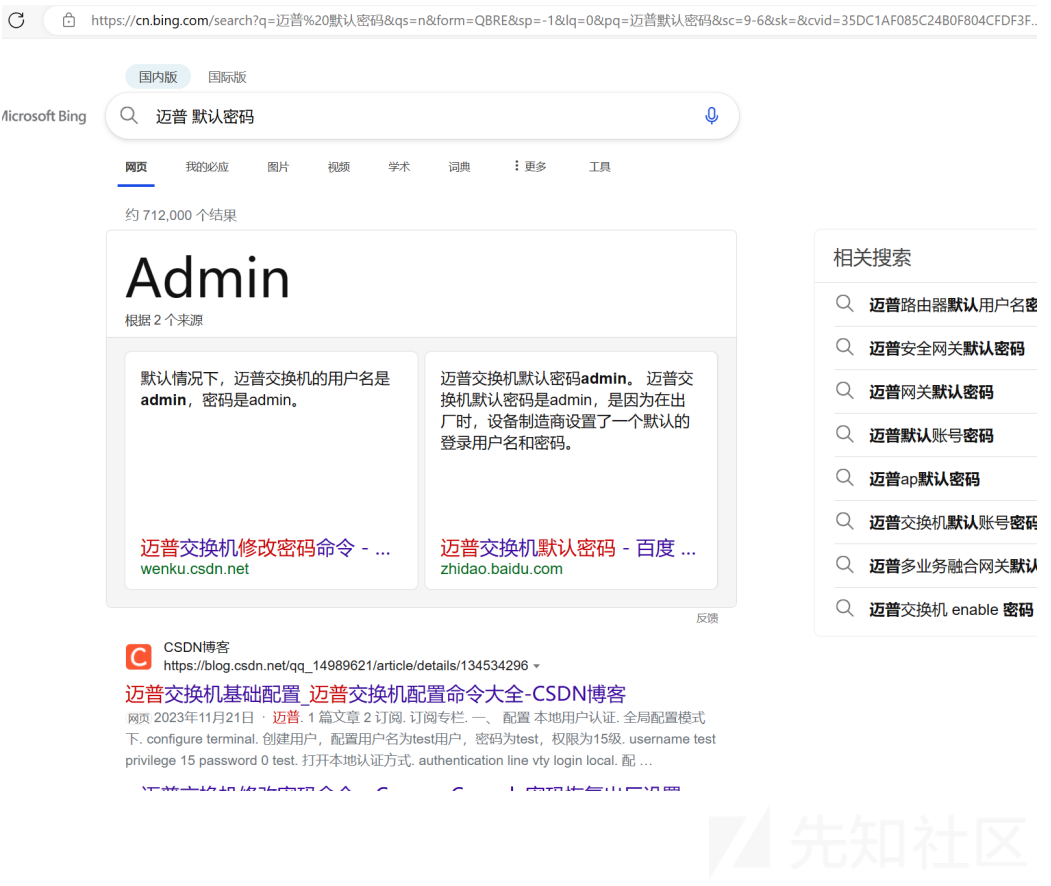Open 迈普交换机基础配置 CSDN博客 result
Viewport: 1051px width, 886px height.
pos(375,694)
